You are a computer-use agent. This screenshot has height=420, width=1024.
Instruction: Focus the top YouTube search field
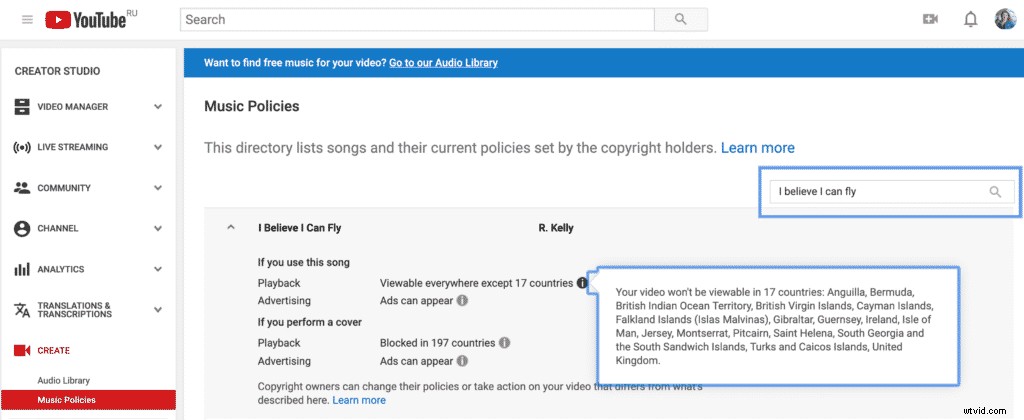pos(417,20)
